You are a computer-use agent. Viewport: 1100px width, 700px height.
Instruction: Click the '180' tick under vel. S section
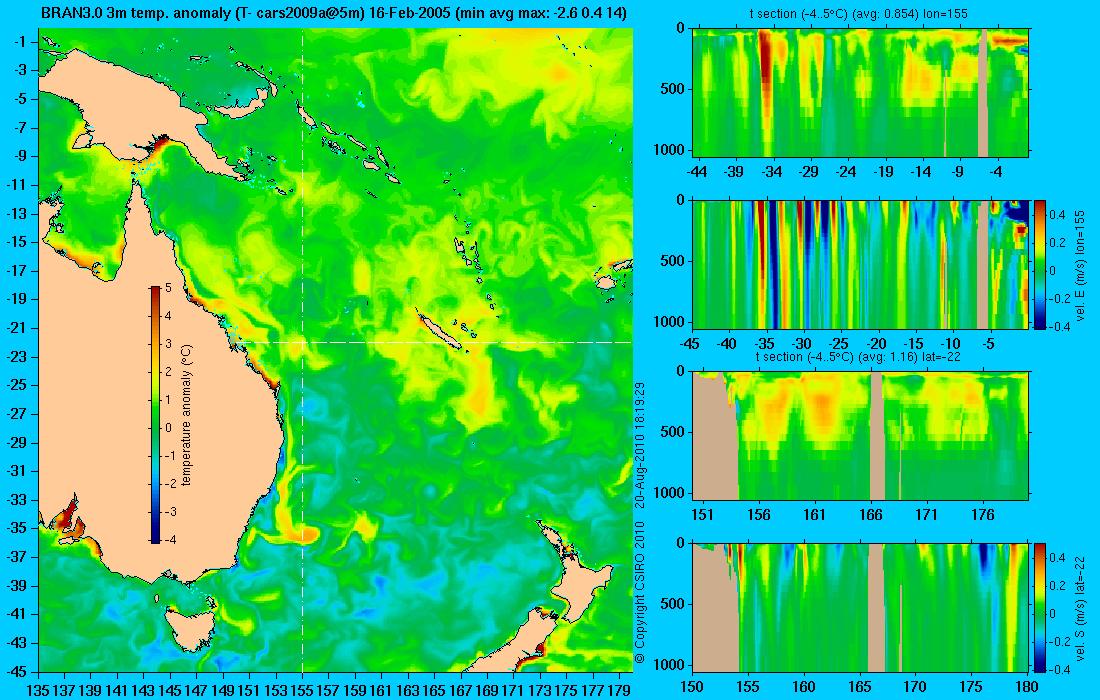1027,687
